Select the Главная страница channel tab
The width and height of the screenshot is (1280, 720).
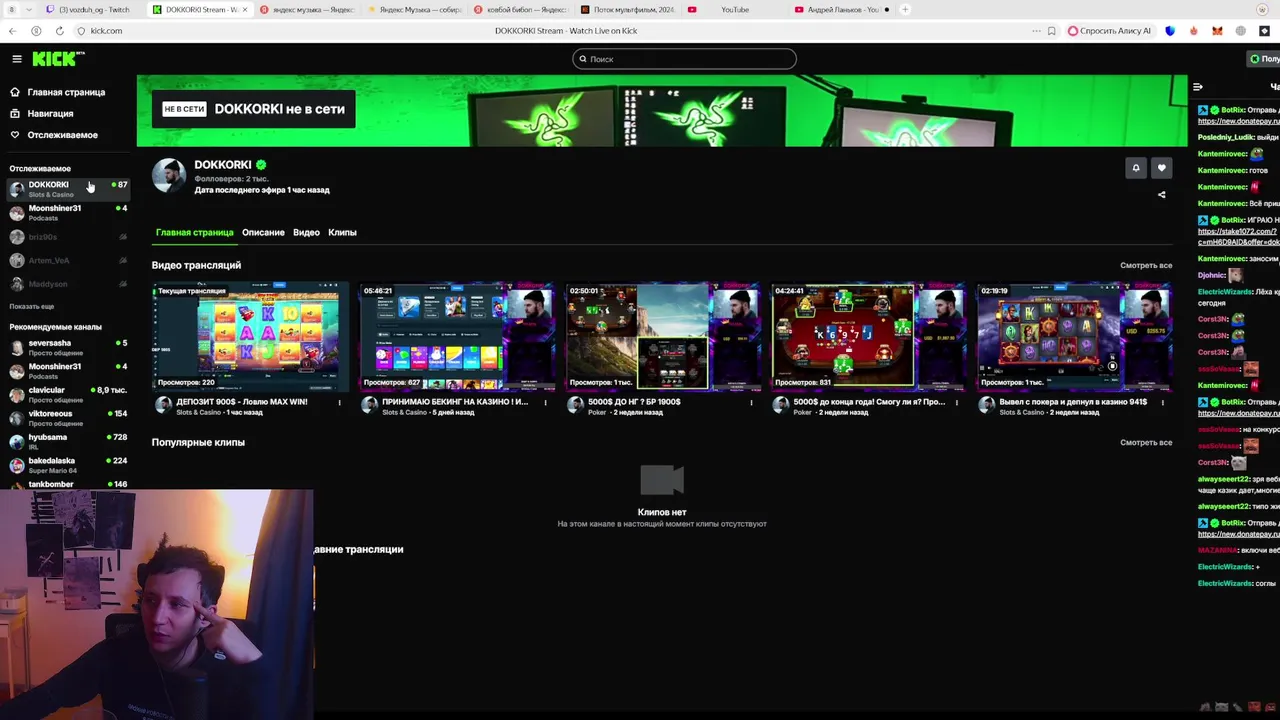pos(194,232)
